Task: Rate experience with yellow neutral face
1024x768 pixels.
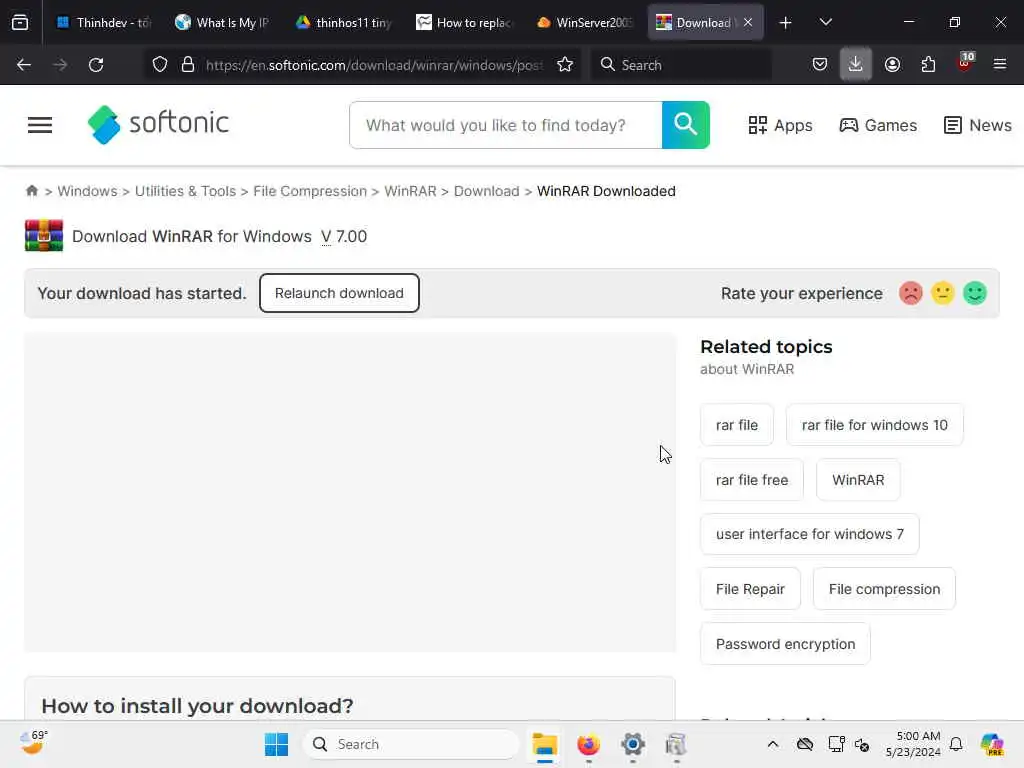Action: point(942,293)
